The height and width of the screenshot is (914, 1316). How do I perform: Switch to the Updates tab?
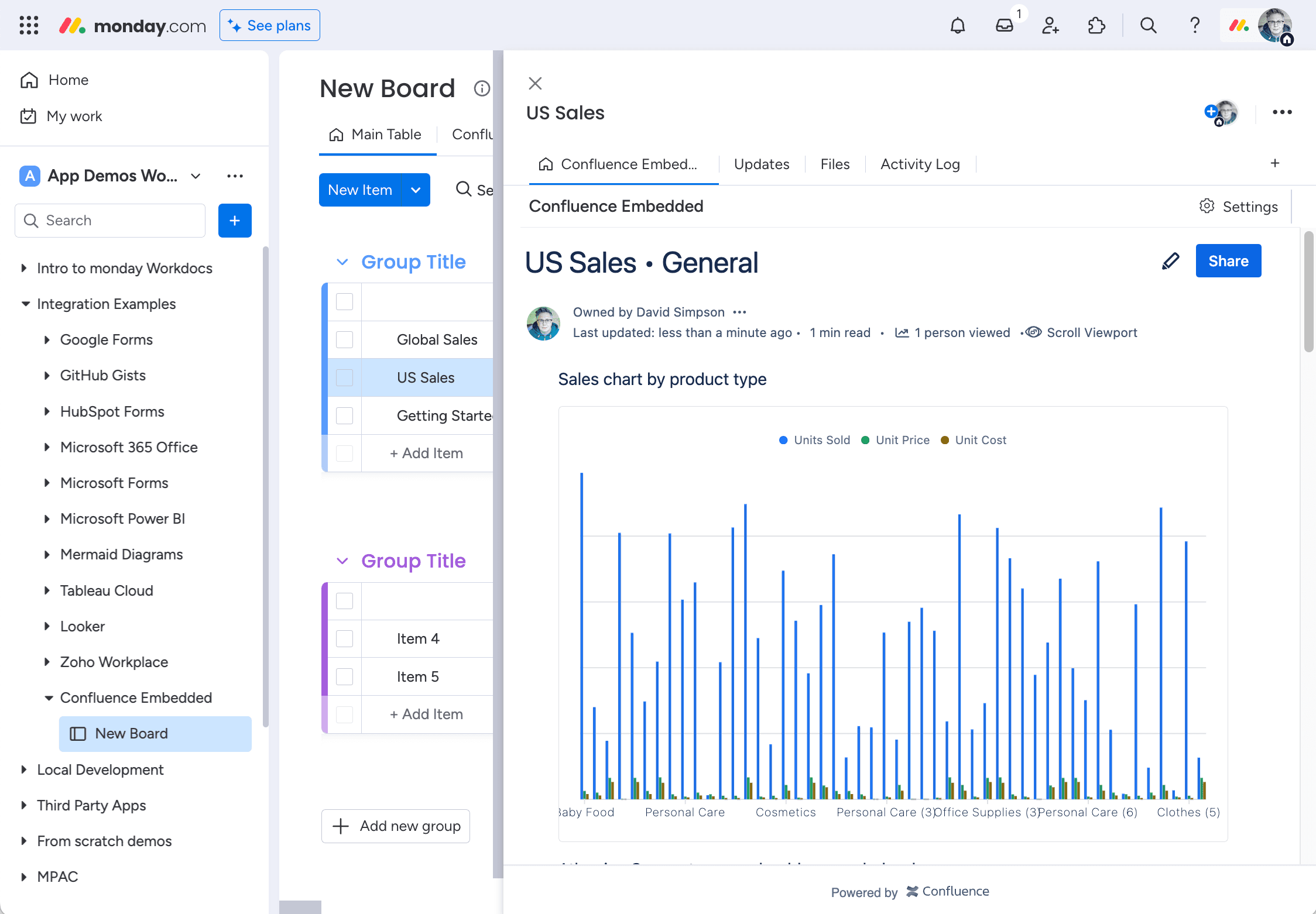761,164
